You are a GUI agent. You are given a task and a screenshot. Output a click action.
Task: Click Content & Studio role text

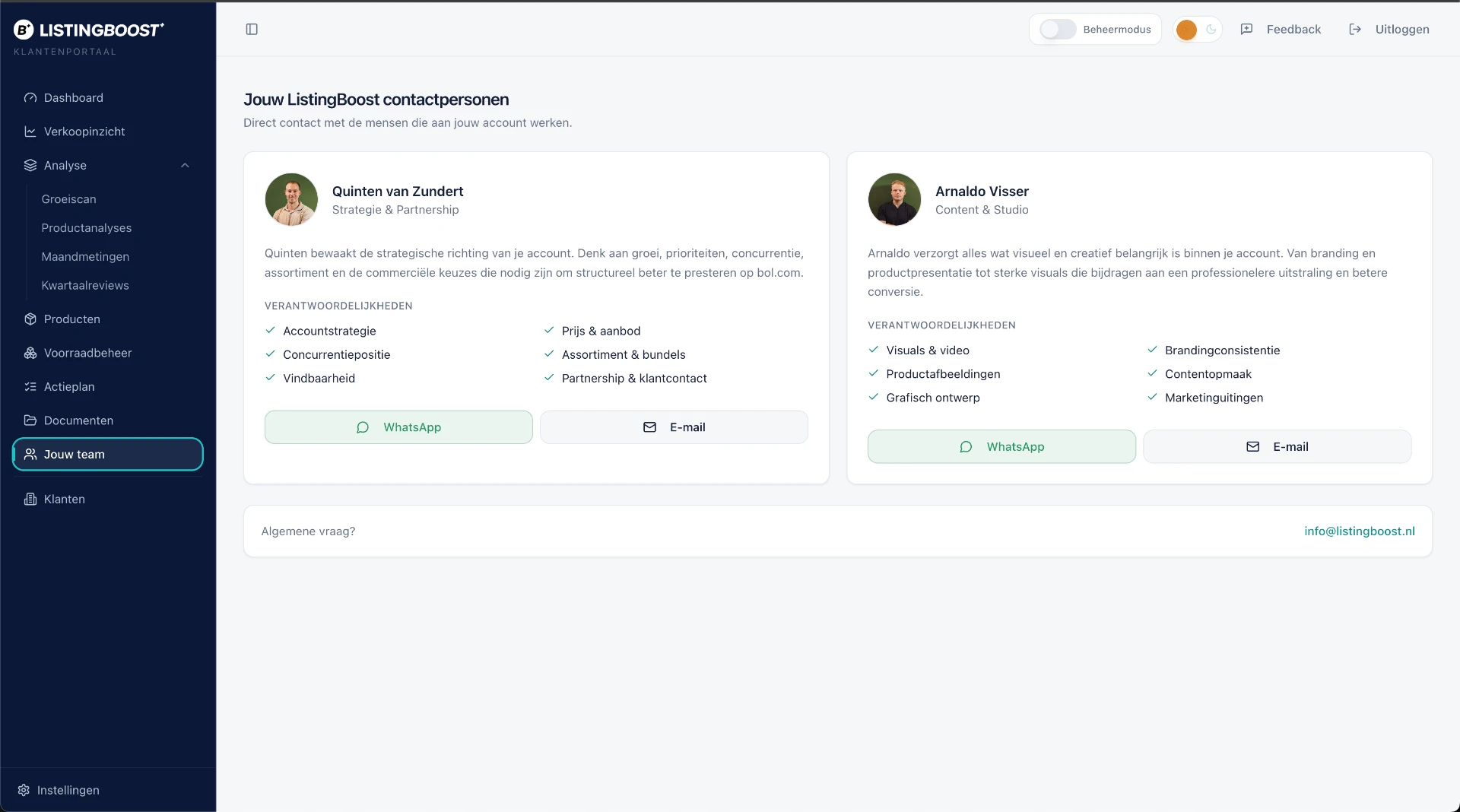[x=982, y=210]
